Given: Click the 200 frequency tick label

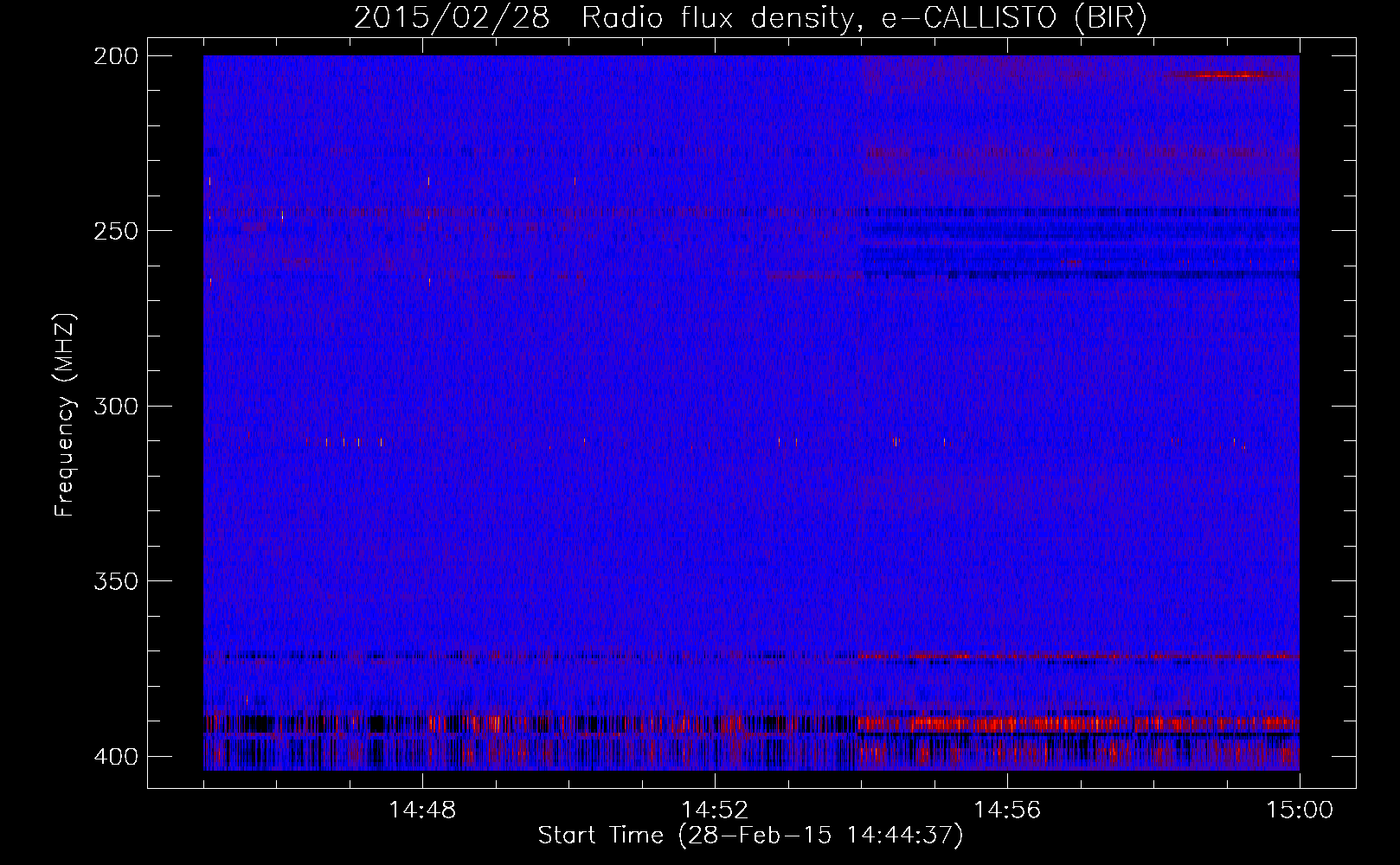Looking at the screenshot, I should (115, 56).
